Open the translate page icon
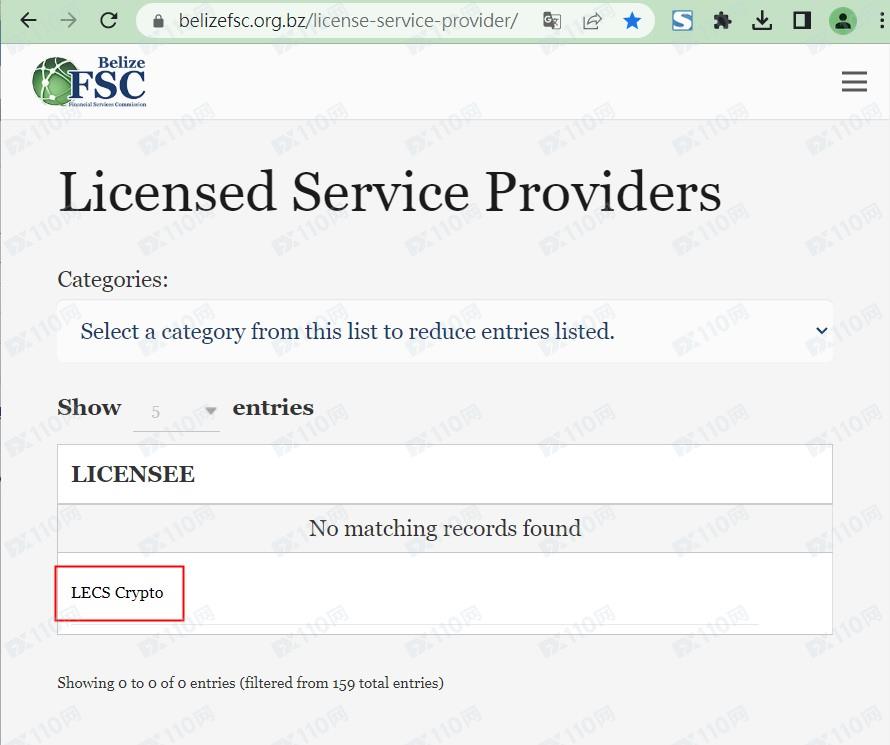 pyautogui.click(x=552, y=21)
